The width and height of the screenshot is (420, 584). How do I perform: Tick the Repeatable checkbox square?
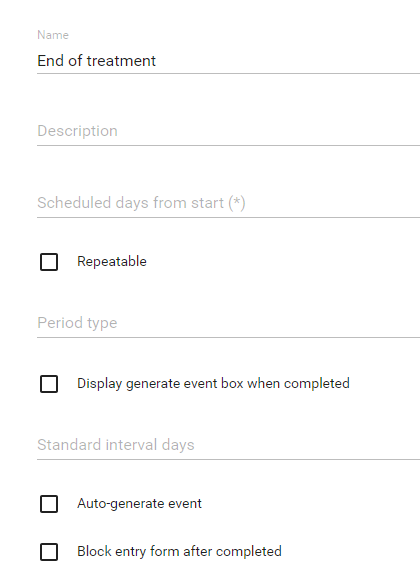point(49,262)
